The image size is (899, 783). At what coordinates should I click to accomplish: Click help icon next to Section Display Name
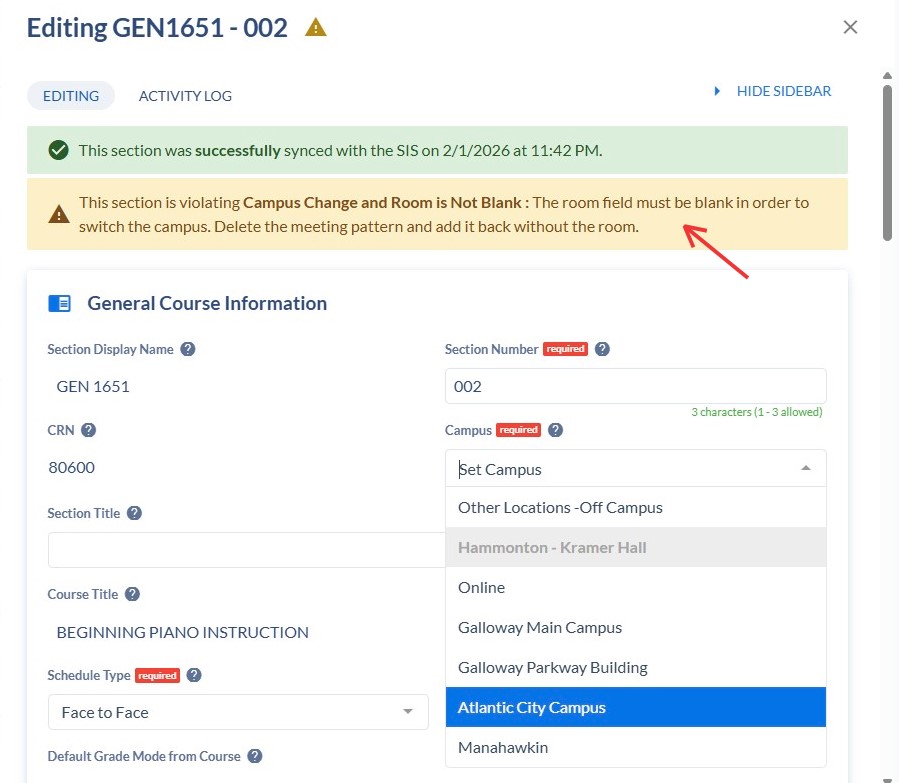[x=187, y=350]
